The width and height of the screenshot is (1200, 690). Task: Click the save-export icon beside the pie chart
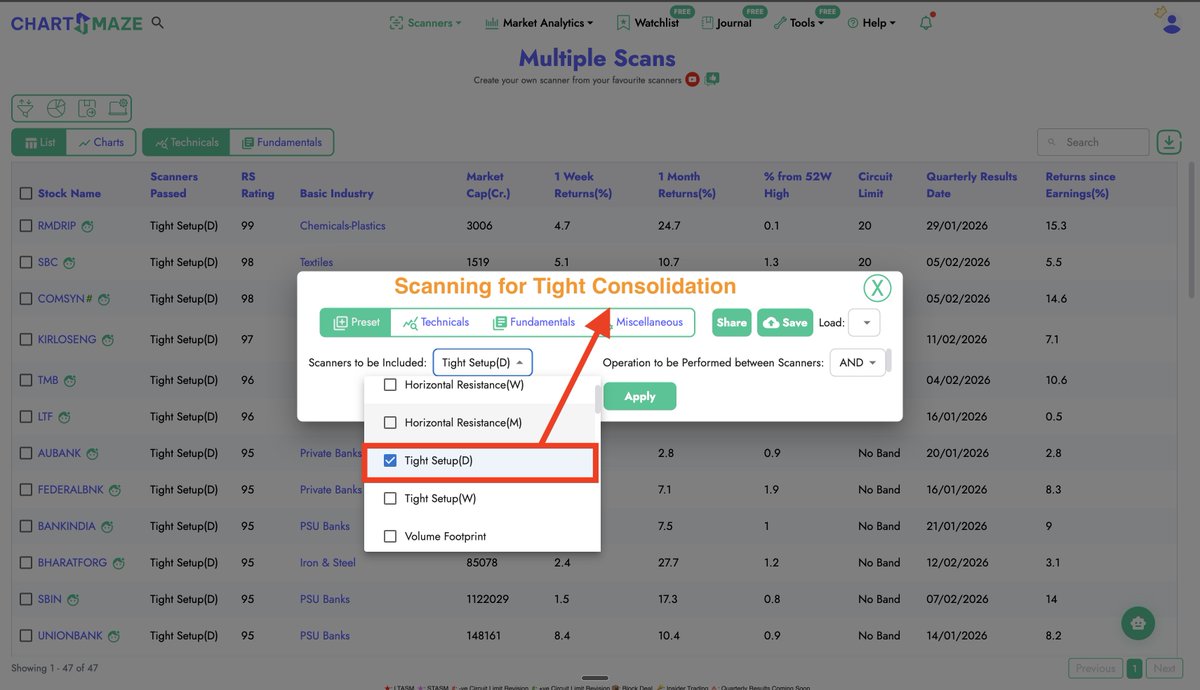(x=87, y=108)
